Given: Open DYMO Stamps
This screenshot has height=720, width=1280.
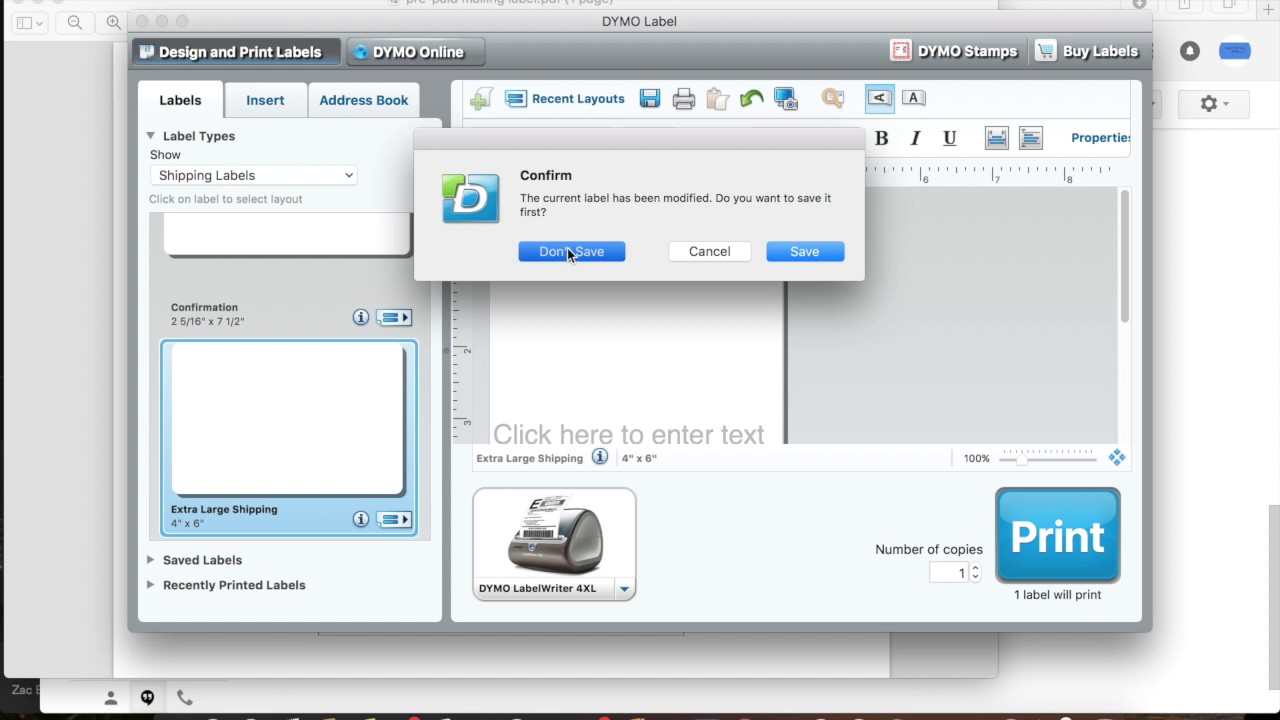Looking at the screenshot, I should coord(955,51).
